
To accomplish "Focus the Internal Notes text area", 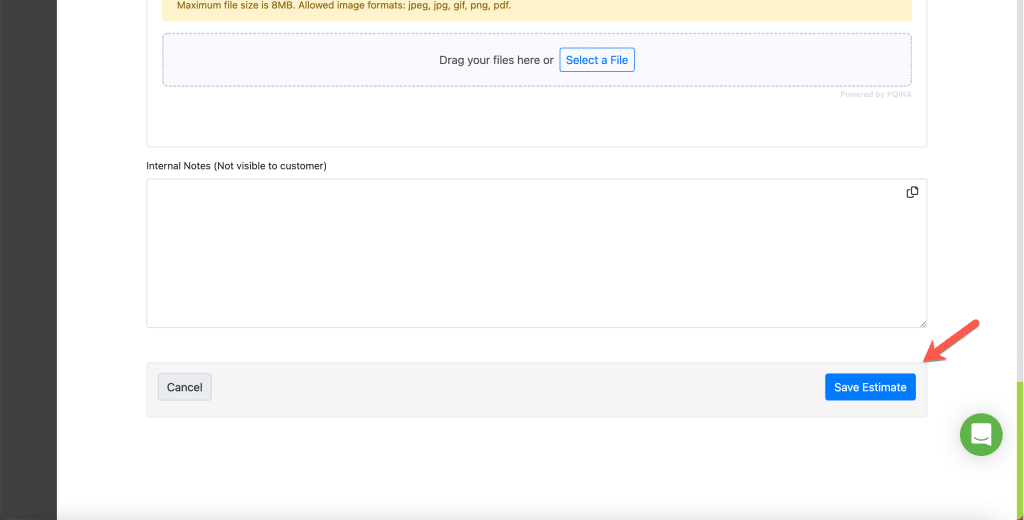I will point(536,253).
